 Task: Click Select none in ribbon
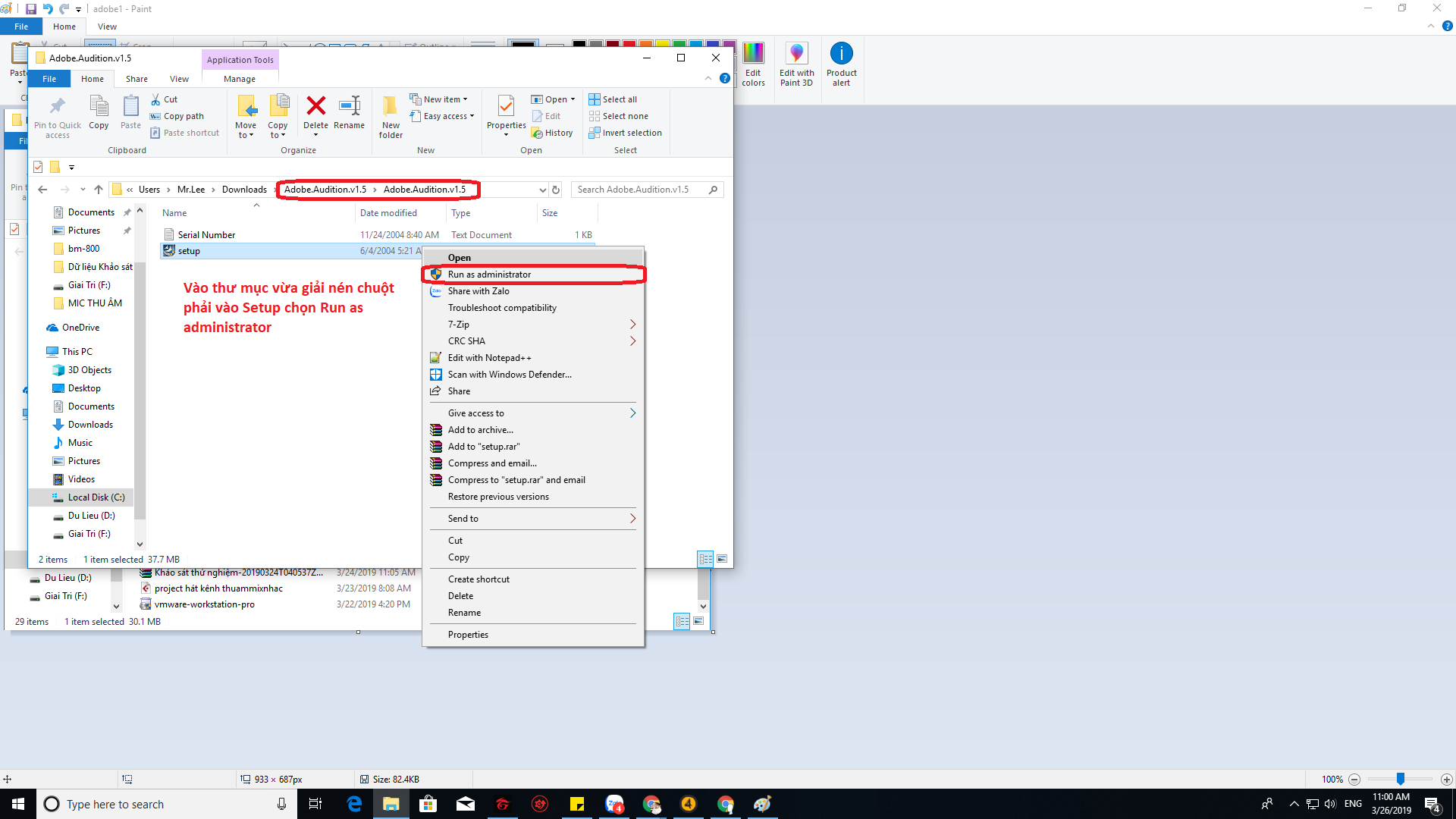(x=619, y=116)
